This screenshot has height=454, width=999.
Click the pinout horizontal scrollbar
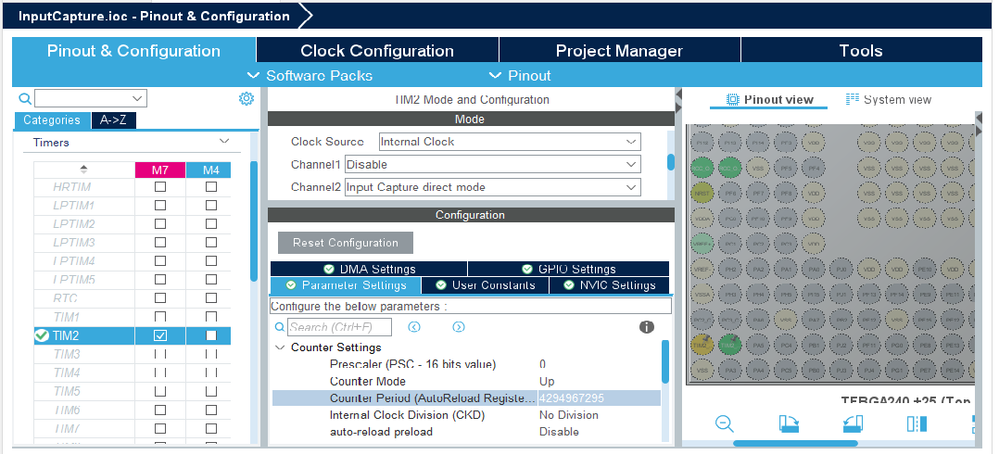(x=795, y=443)
